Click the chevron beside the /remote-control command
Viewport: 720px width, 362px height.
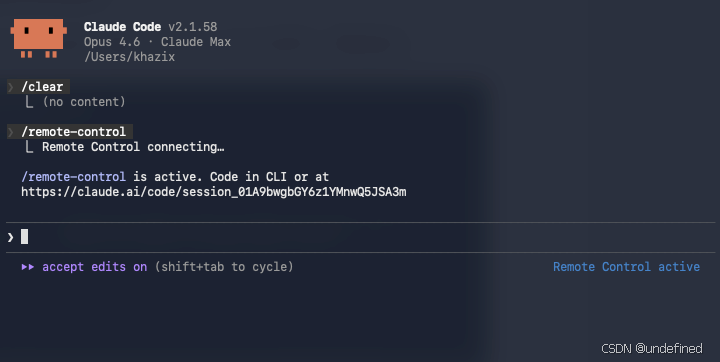(x=11, y=132)
